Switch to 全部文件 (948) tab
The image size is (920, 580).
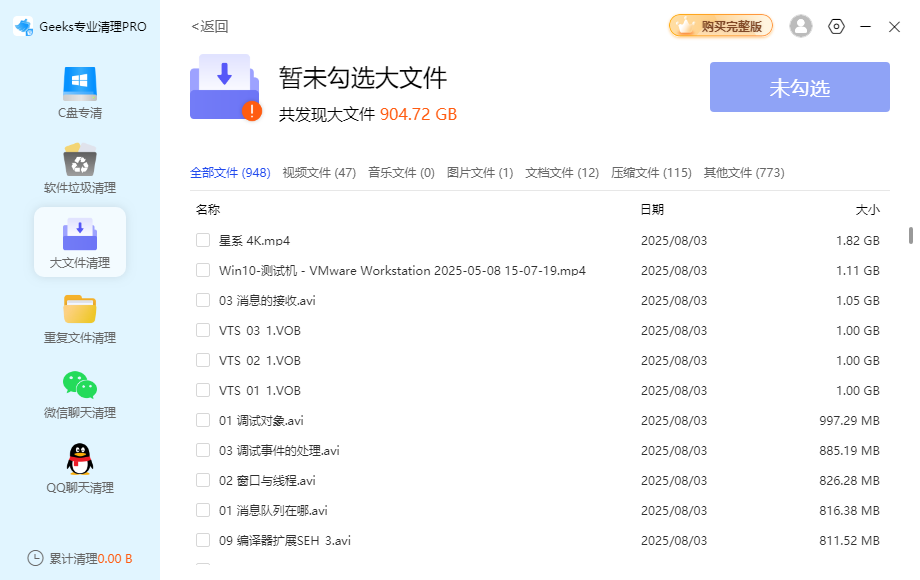[230, 172]
